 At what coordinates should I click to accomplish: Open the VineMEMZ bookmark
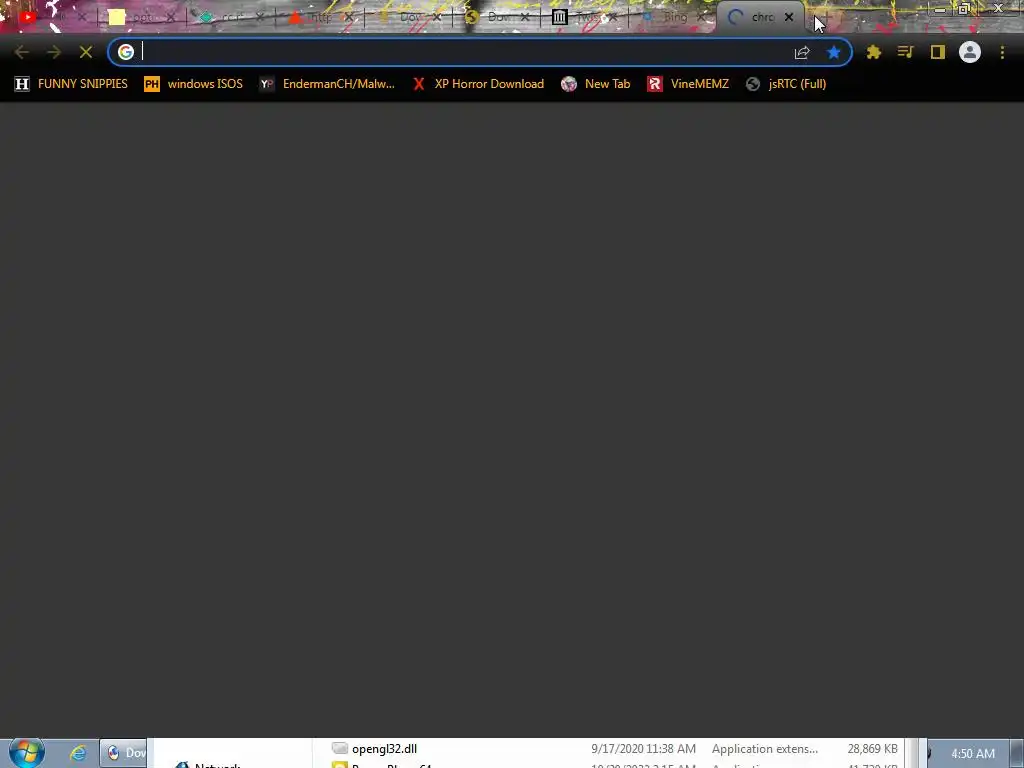(x=688, y=84)
